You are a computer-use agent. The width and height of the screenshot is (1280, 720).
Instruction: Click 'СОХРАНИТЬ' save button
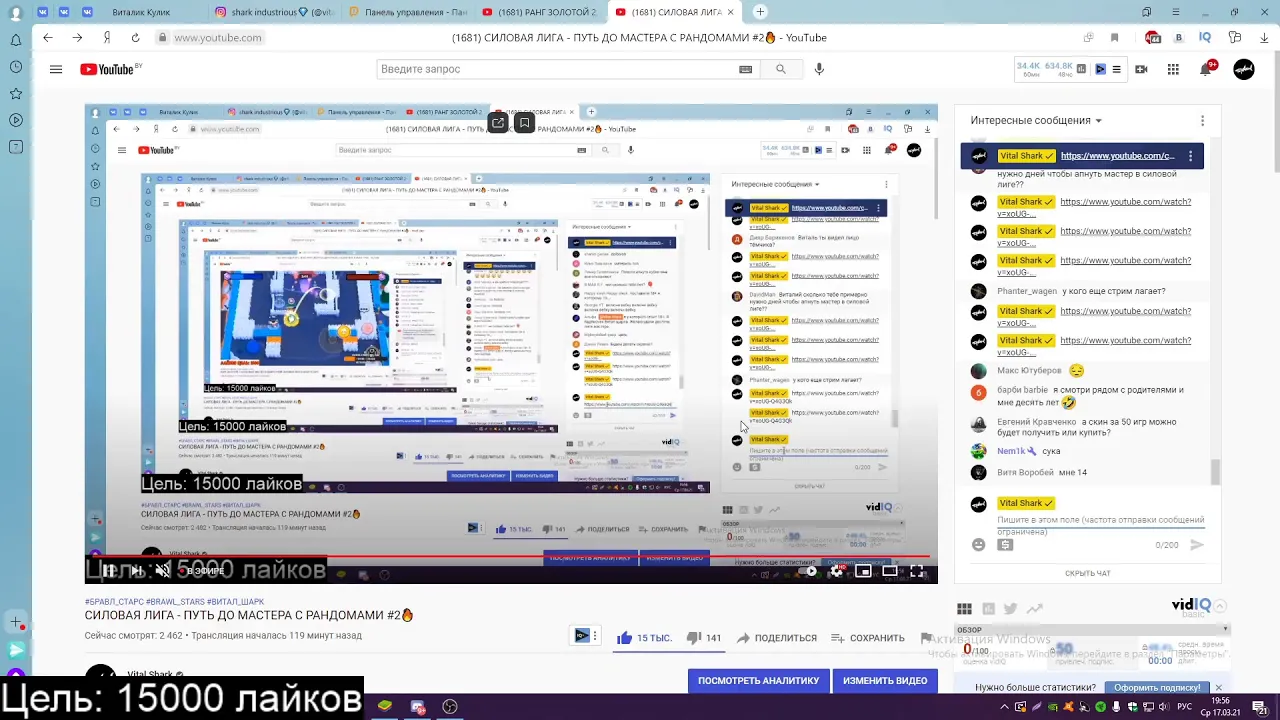pyautogui.click(x=868, y=638)
